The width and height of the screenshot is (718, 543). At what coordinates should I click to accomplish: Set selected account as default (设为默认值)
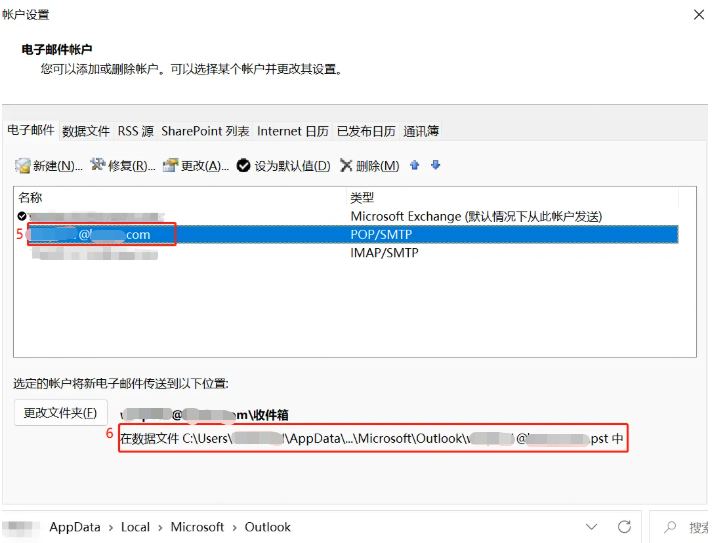[283, 166]
